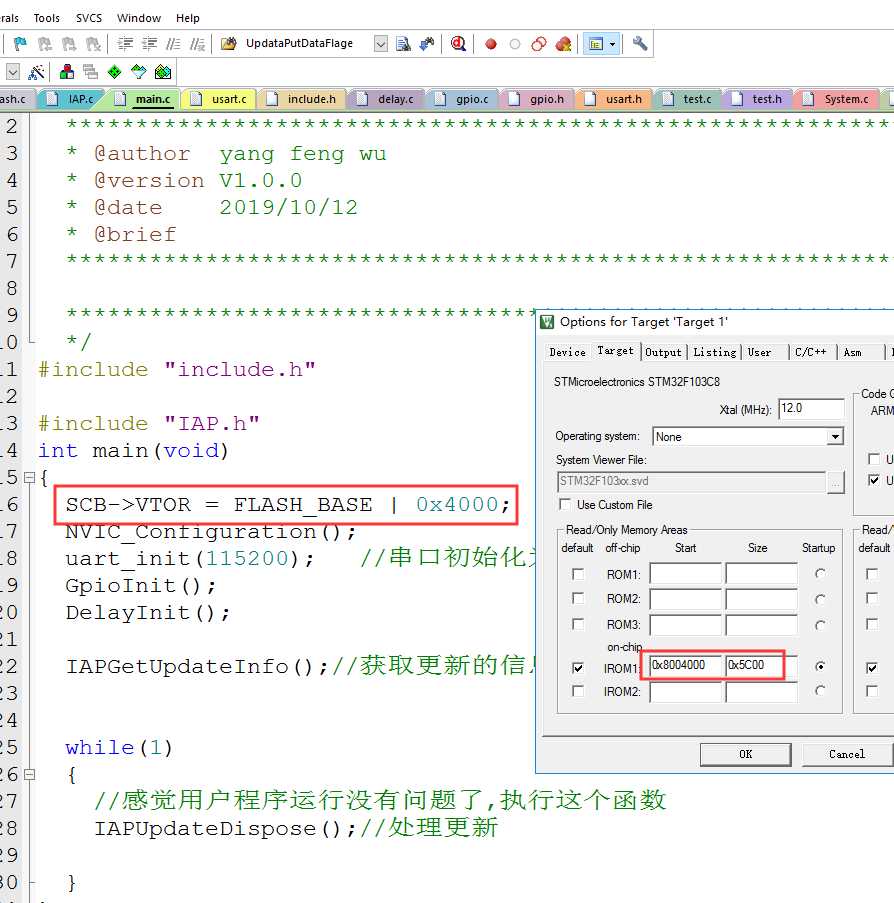Image resolution: width=894 pixels, height=903 pixels.
Task: Open the Help menu
Action: (x=188, y=18)
